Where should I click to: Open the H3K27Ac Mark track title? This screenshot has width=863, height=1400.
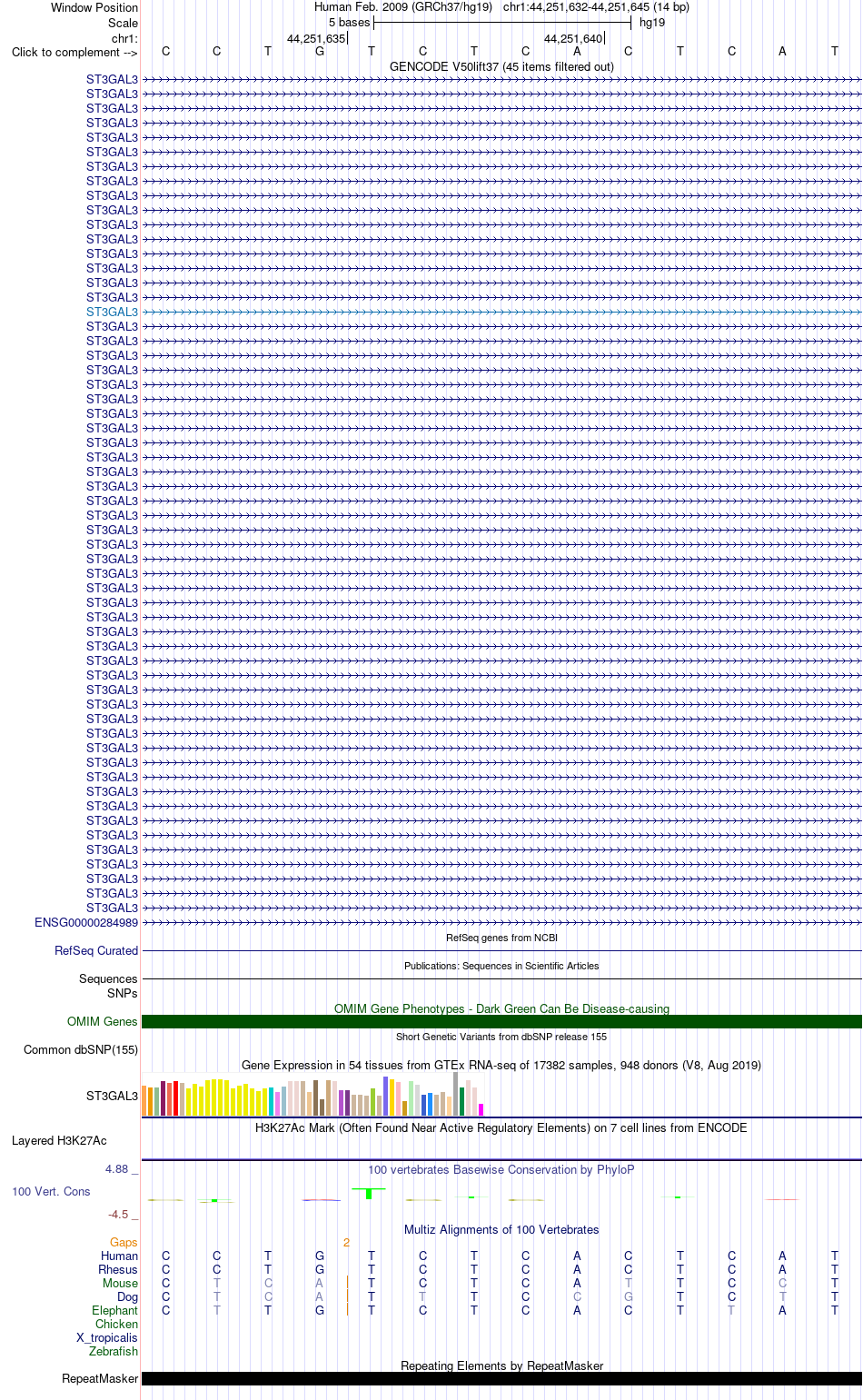[501, 1127]
